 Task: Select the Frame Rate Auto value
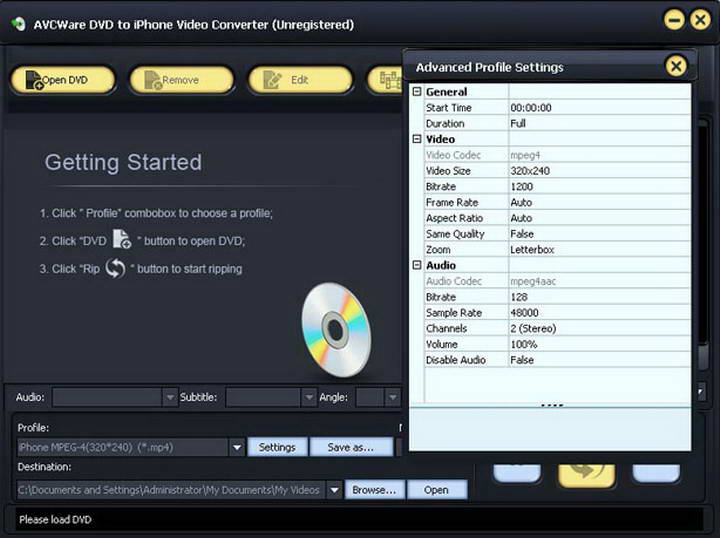pyautogui.click(x=599, y=202)
